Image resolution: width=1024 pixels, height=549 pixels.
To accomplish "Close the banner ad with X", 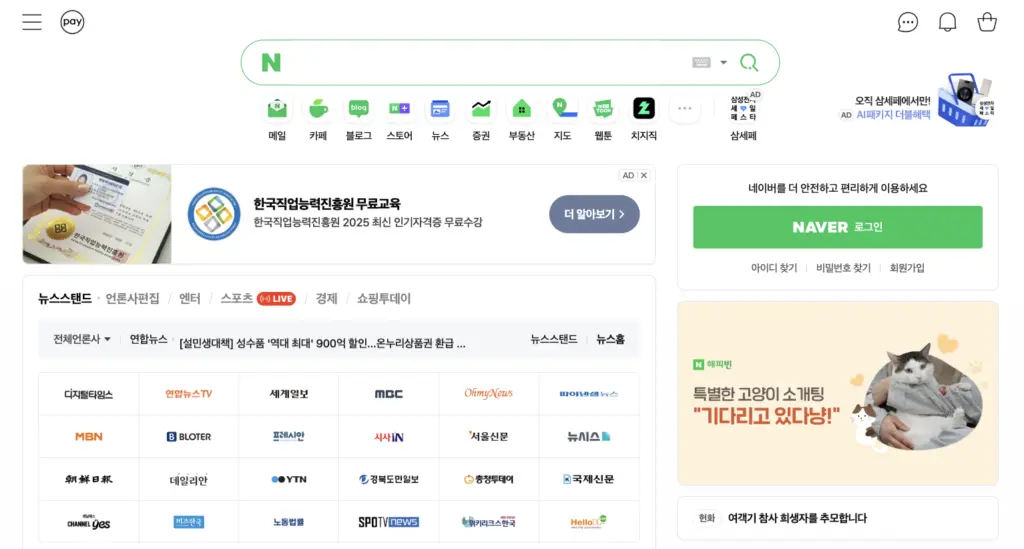I will coord(644,176).
